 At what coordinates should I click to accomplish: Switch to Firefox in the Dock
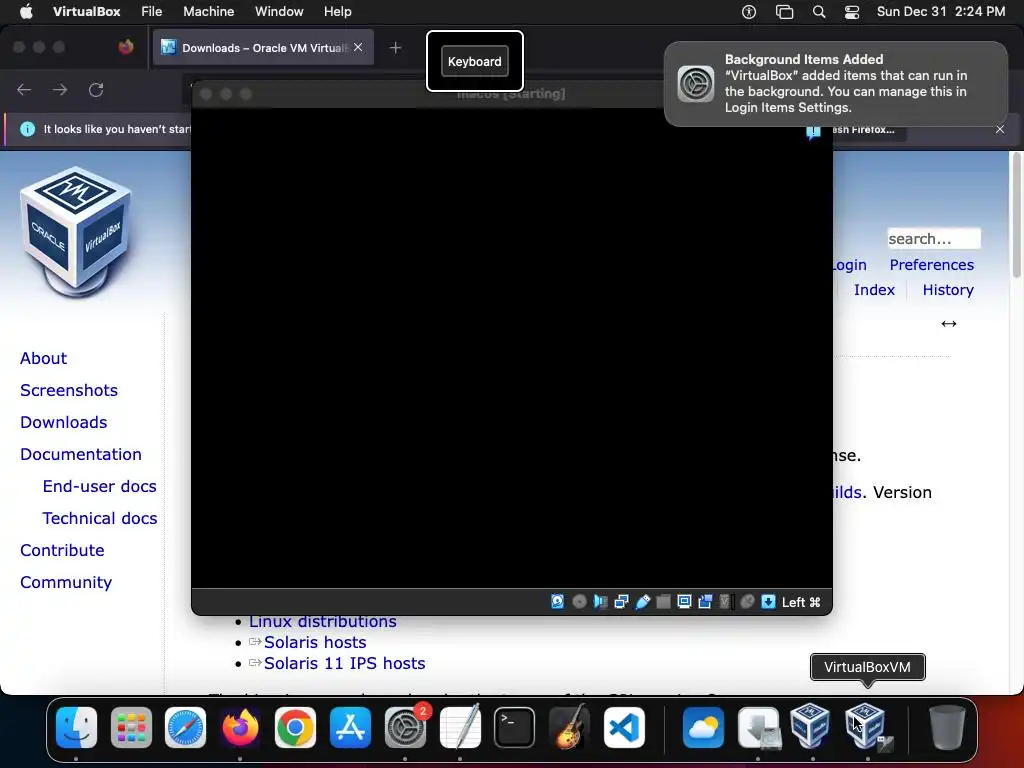(240, 727)
